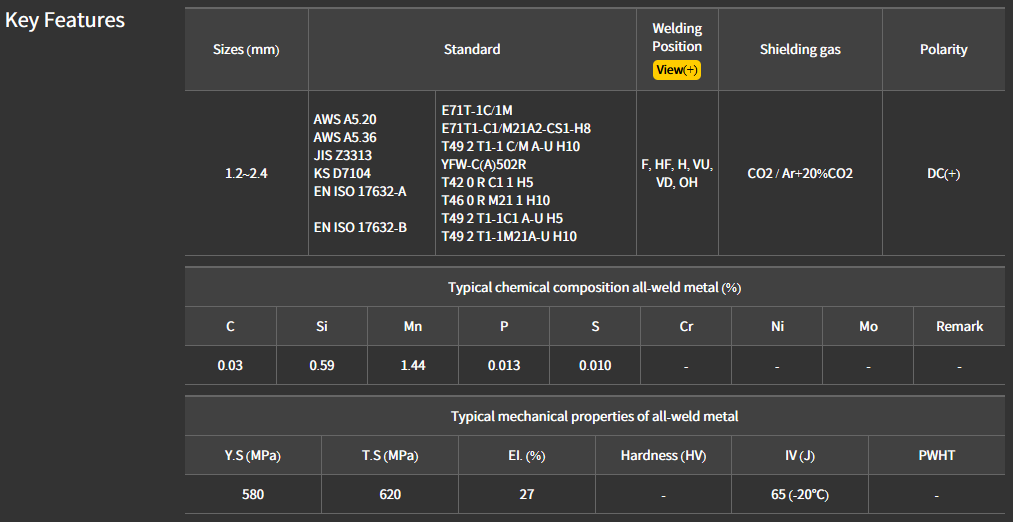Viewport: 1013px width, 522px height.
Task: Click the Typical chemical composition table title
Action: click(x=594, y=288)
